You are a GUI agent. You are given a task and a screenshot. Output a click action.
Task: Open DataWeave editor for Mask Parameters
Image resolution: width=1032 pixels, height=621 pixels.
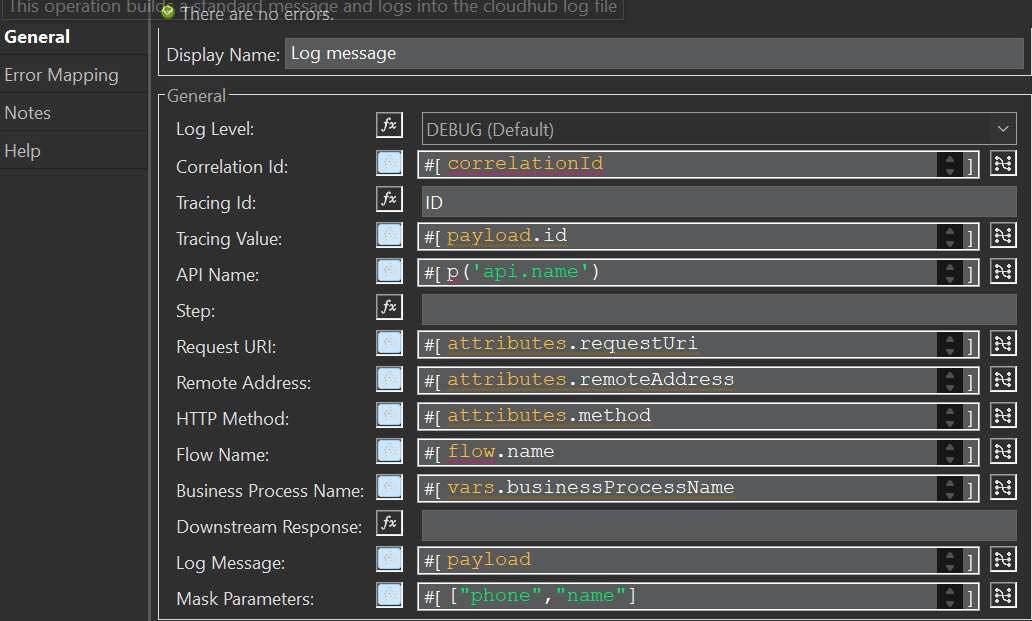point(1003,595)
